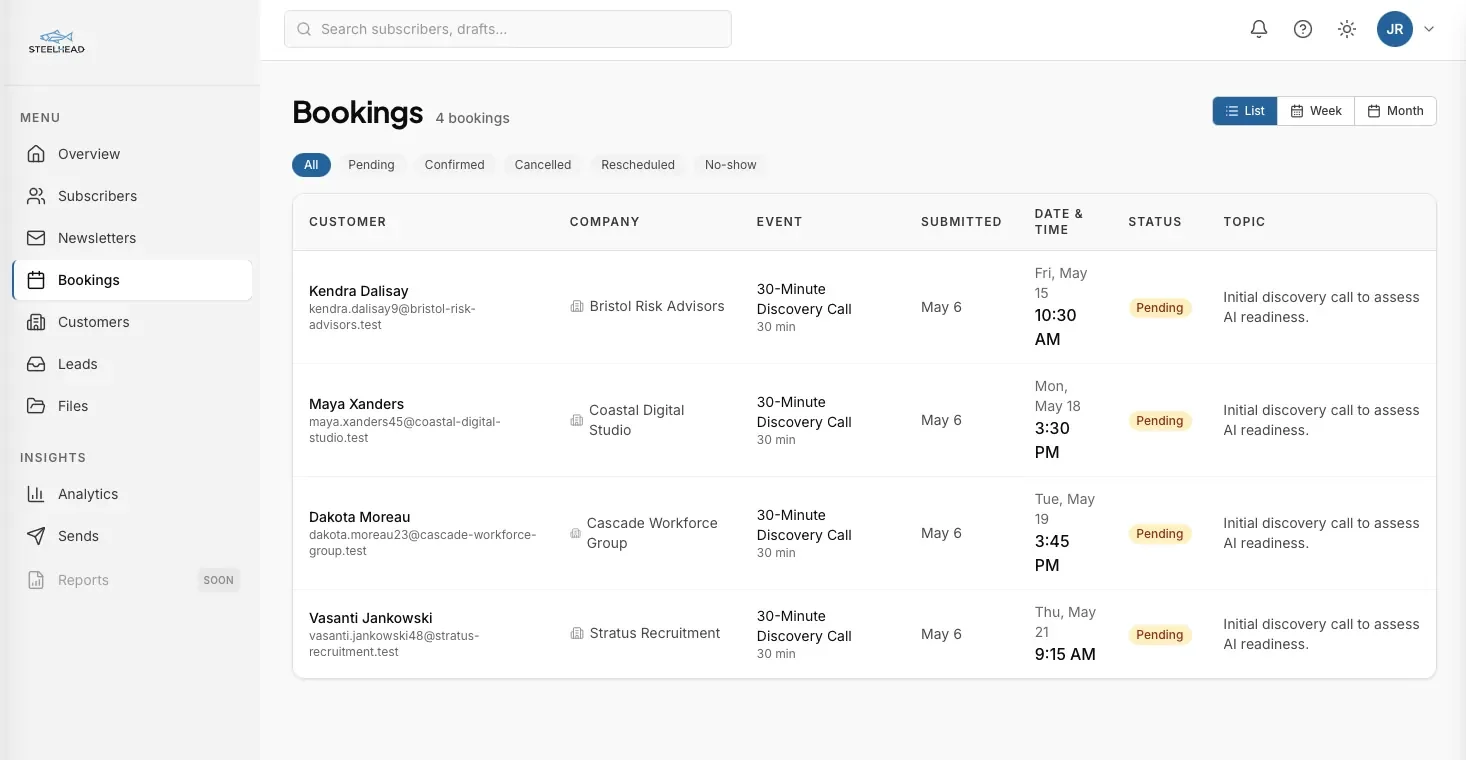Filter bookings by No-show
The width and height of the screenshot is (1466, 760).
(x=731, y=165)
